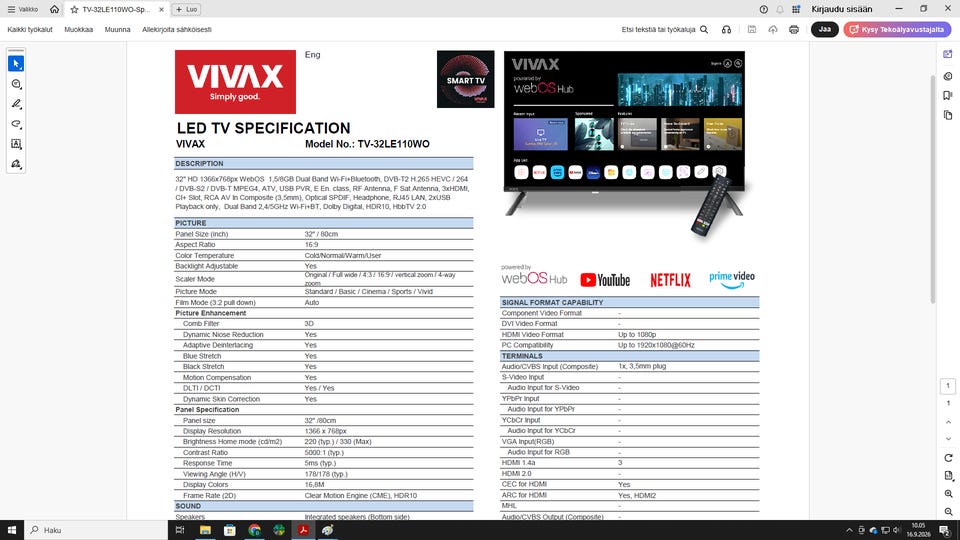Open the read aloud headphones icon
960x540 pixels.
pyautogui.click(x=726, y=29)
